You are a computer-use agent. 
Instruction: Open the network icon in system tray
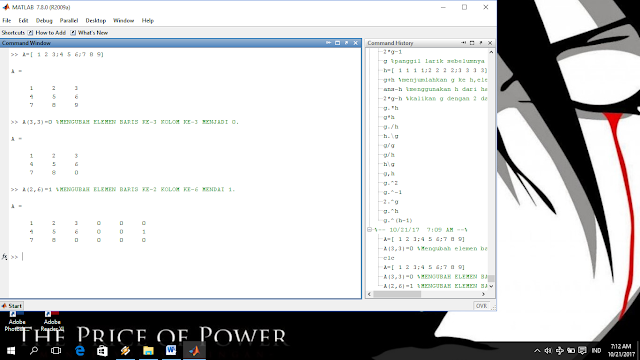coord(560,351)
